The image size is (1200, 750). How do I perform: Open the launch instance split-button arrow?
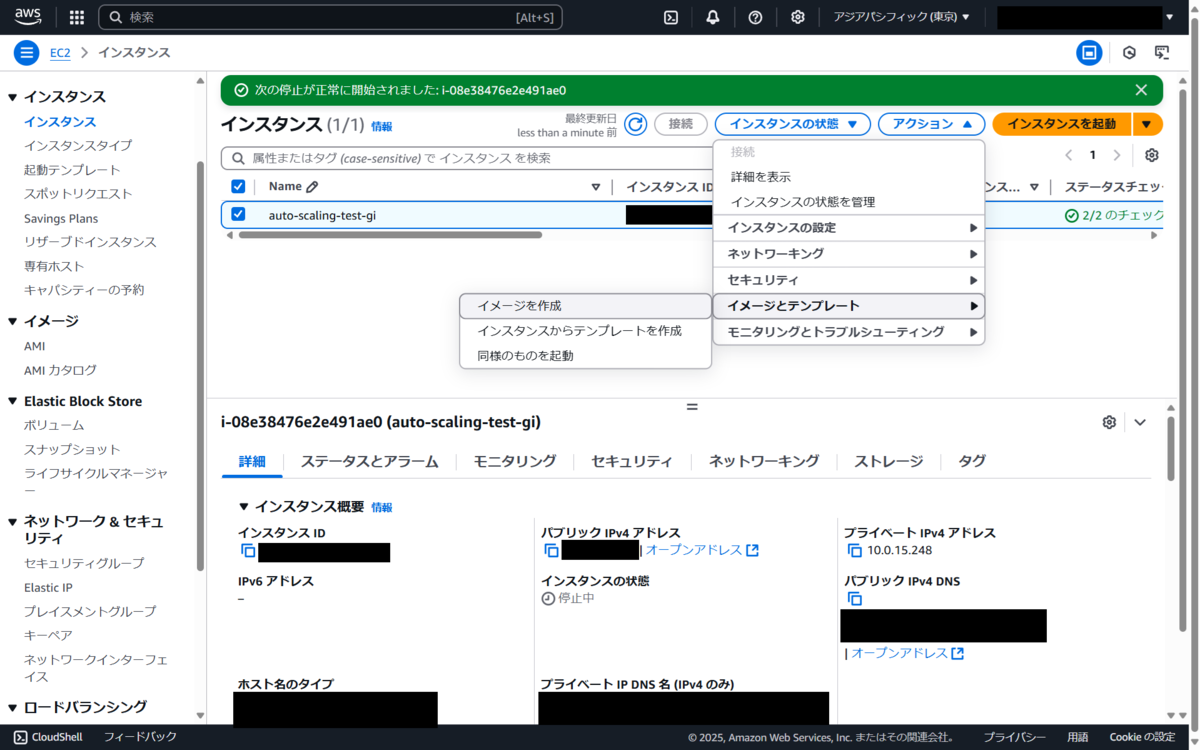[1147, 124]
